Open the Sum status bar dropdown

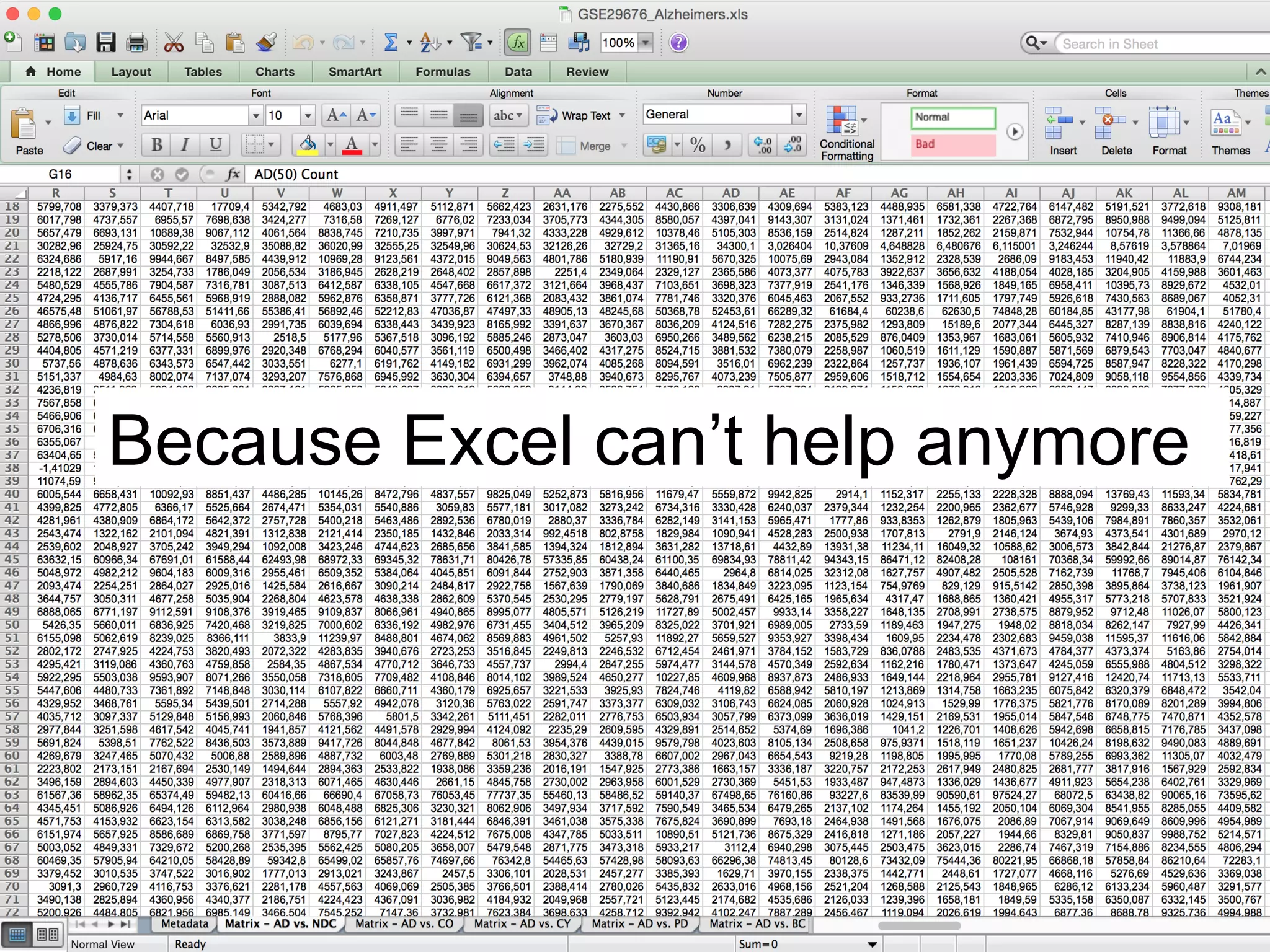[872, 944]
